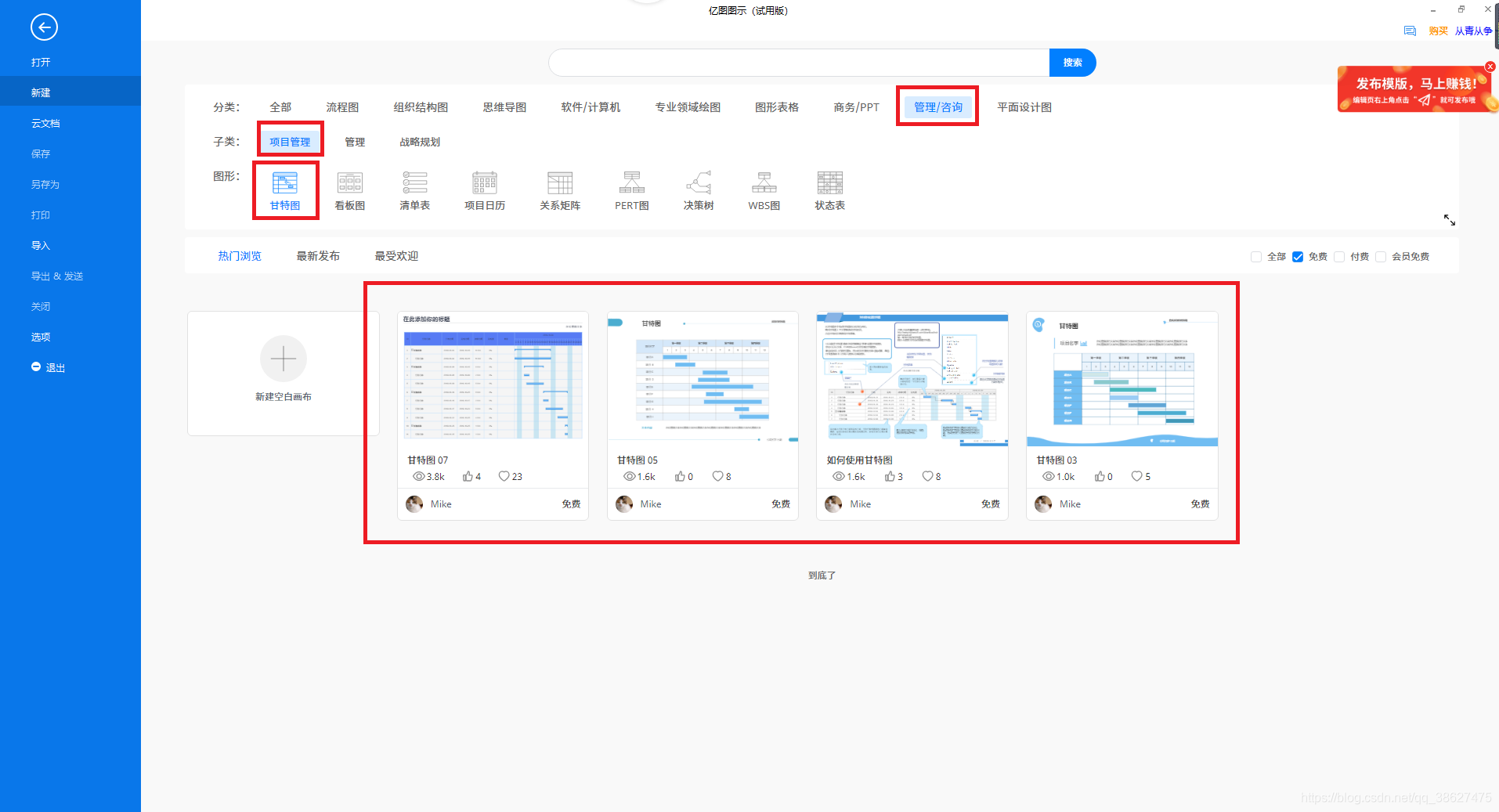Favorite the 甘特图 03 template heart icon
Screen dimensions: 1499x812
1136,476
